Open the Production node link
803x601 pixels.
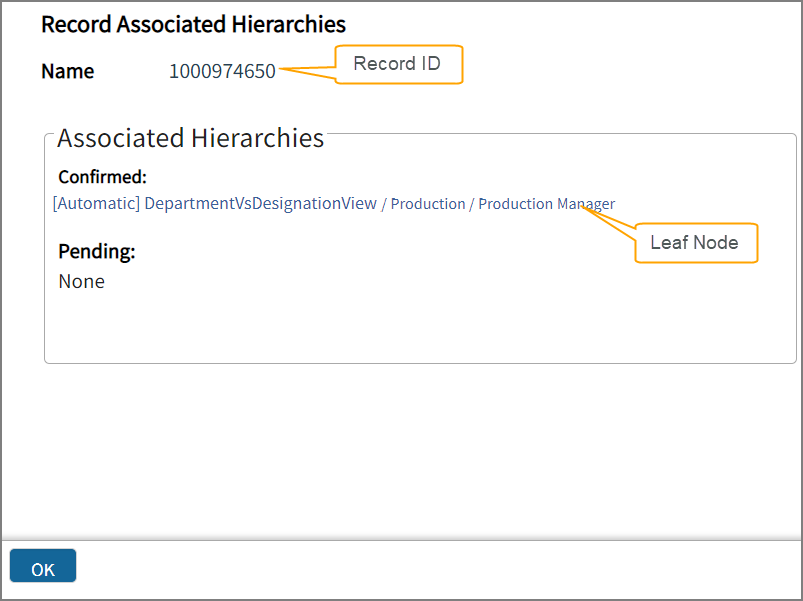(x=427, y=204)
